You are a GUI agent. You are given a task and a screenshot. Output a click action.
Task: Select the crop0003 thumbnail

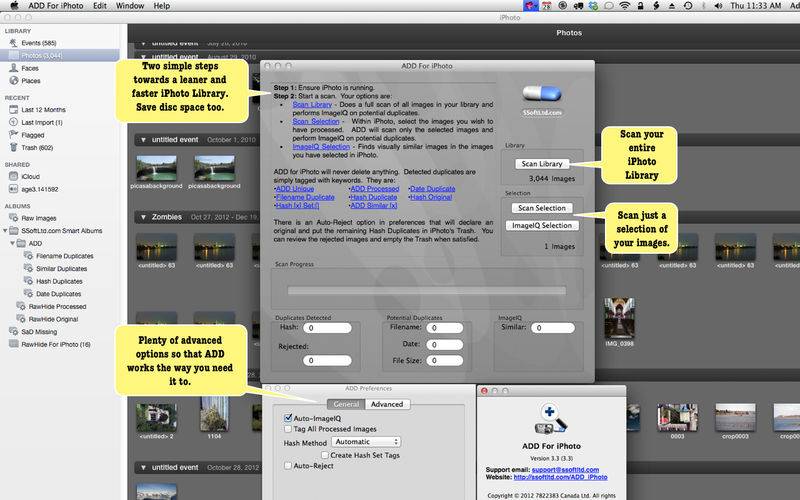pos(735,417)
